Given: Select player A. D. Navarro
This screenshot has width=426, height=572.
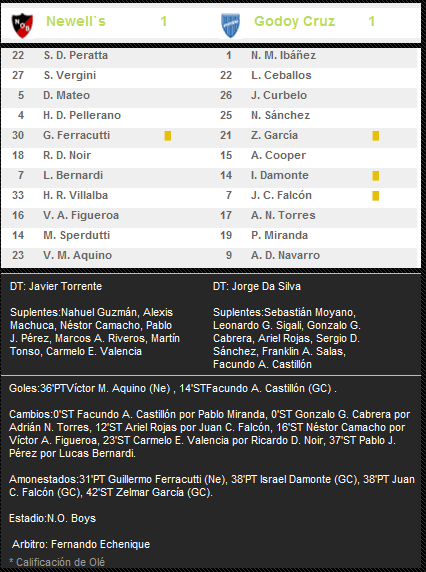Looking at the screenshot, I should pos(285,255).
